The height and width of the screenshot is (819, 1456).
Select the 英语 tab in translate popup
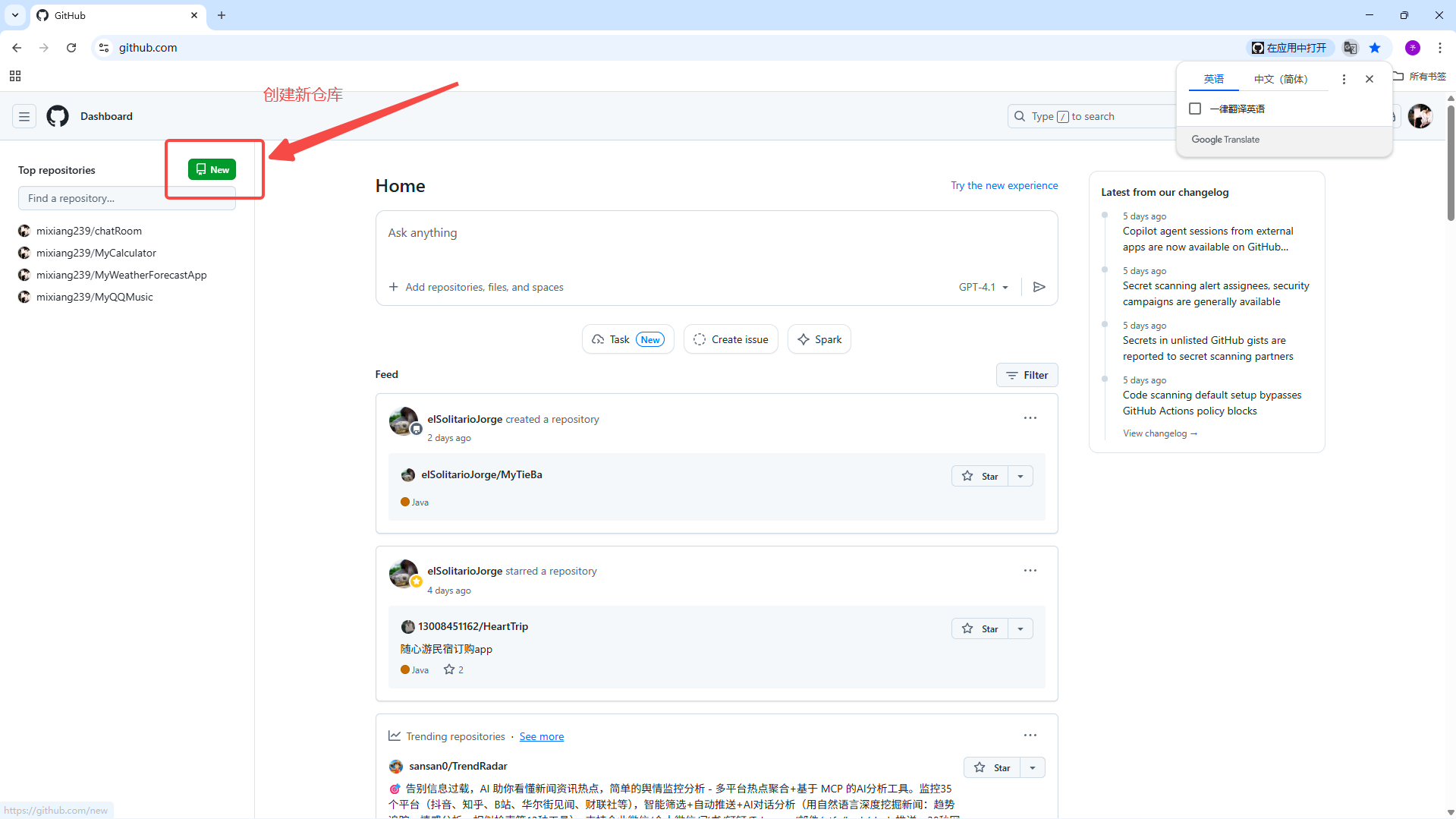pos(1213,79)
